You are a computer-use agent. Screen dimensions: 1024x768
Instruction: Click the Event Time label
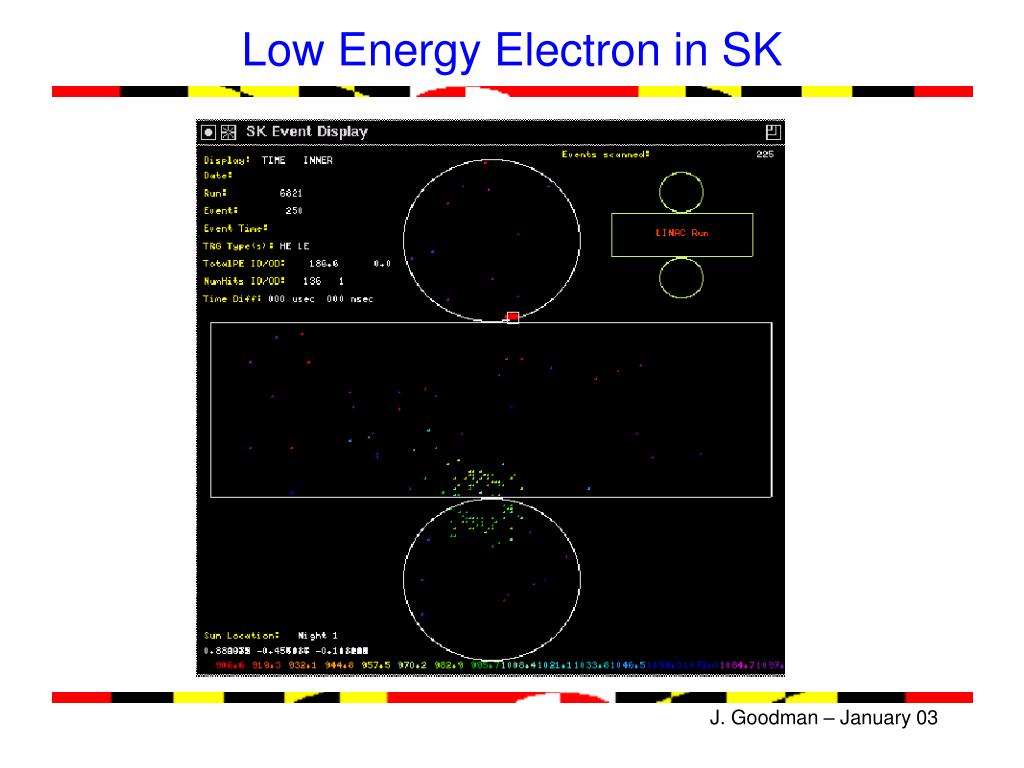point(236,229)
